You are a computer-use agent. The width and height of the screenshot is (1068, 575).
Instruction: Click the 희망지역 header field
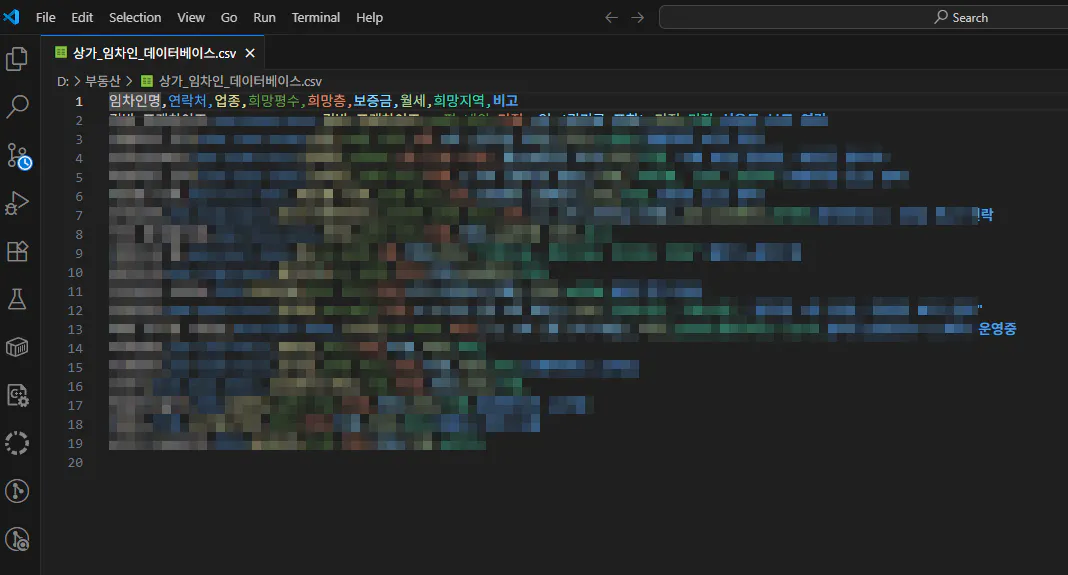[x=459, y=101]
